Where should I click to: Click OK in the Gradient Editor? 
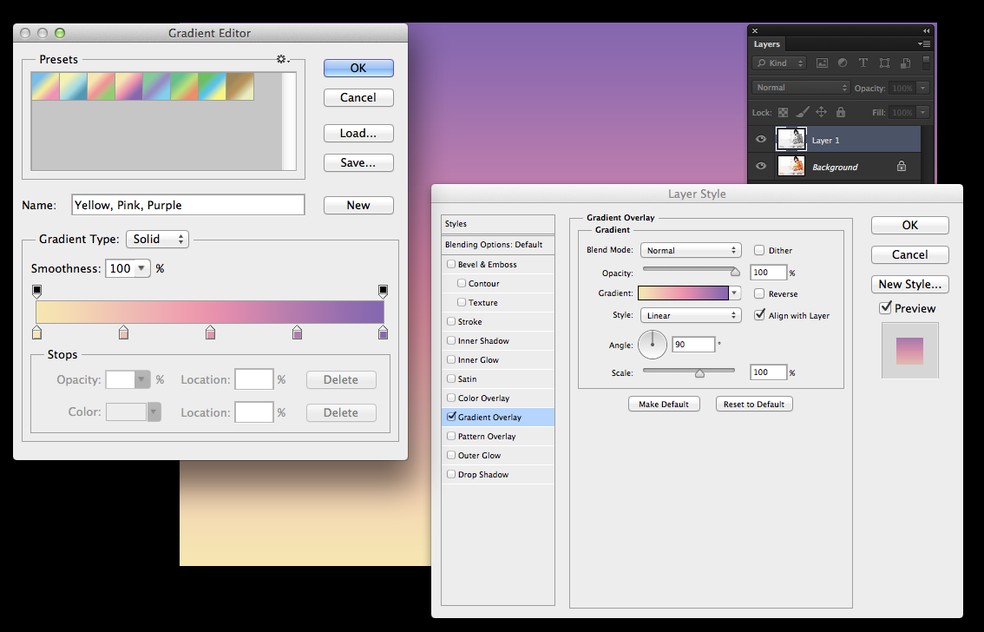358,68
